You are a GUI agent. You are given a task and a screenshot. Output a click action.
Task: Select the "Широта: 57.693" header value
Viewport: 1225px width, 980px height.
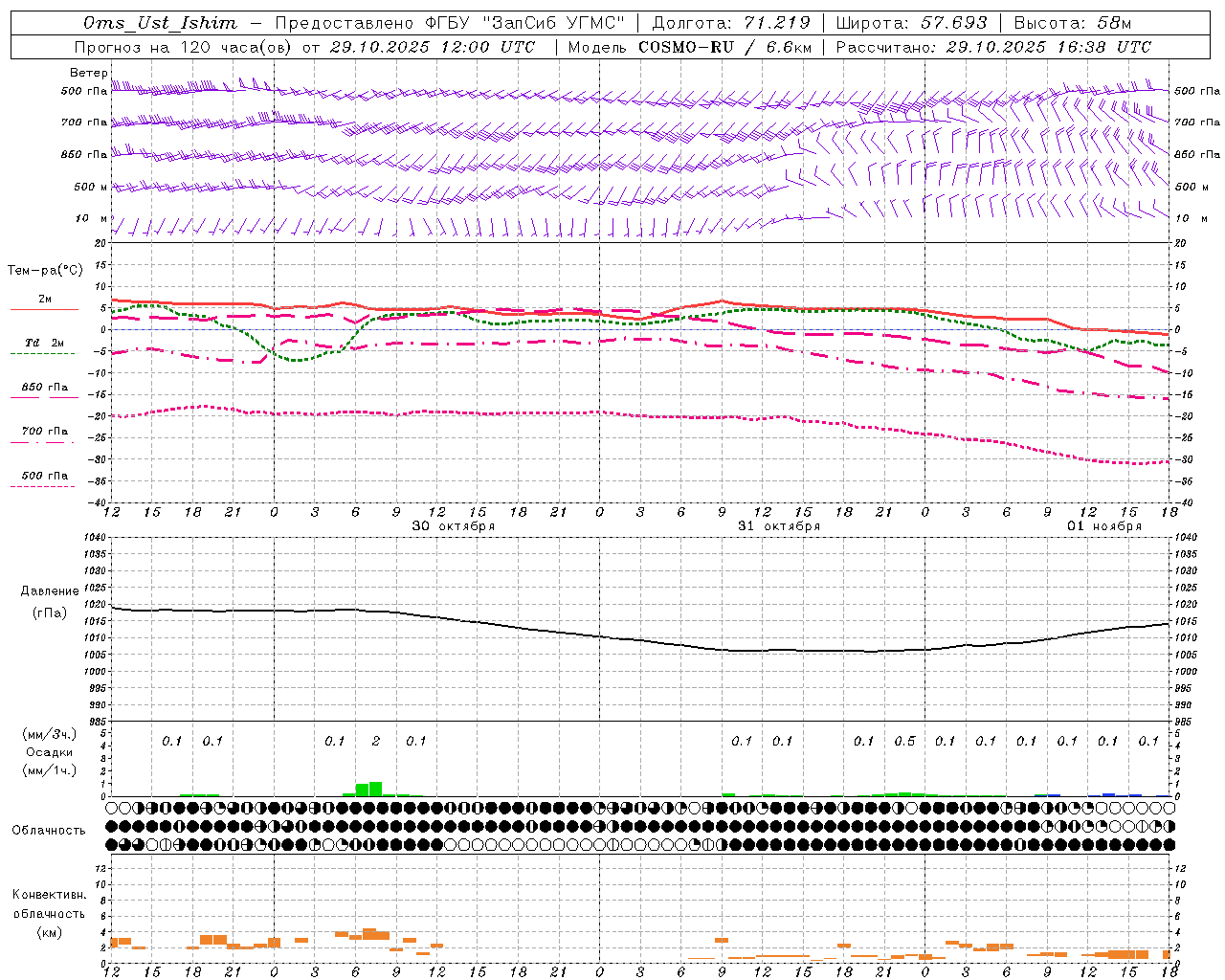point(911,23)
